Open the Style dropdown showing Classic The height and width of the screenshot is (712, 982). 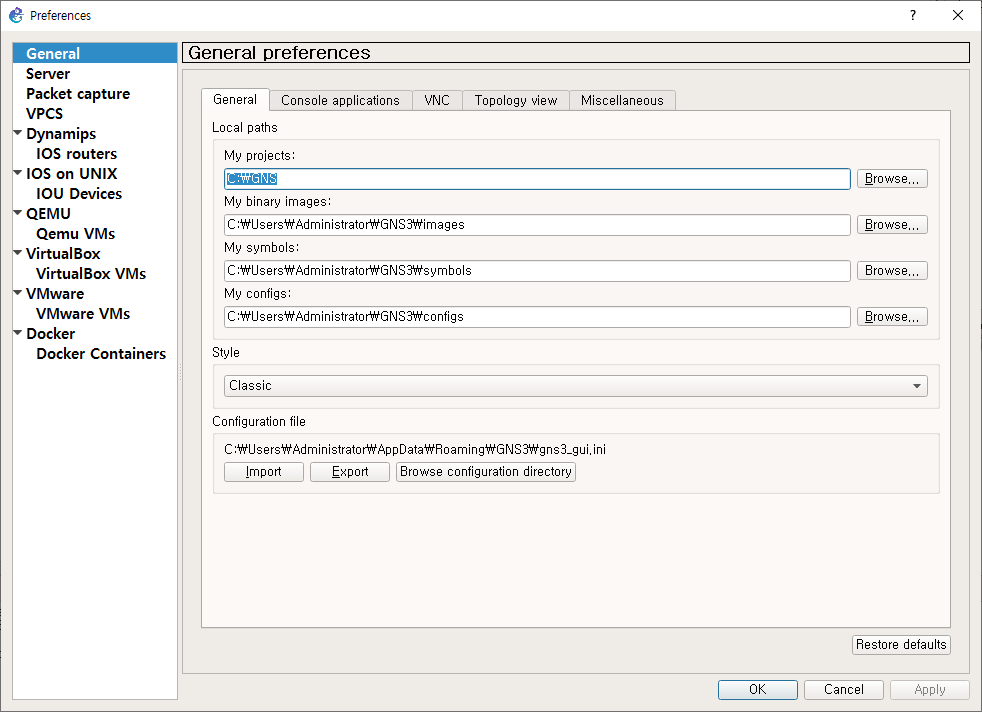click(576, 386)
